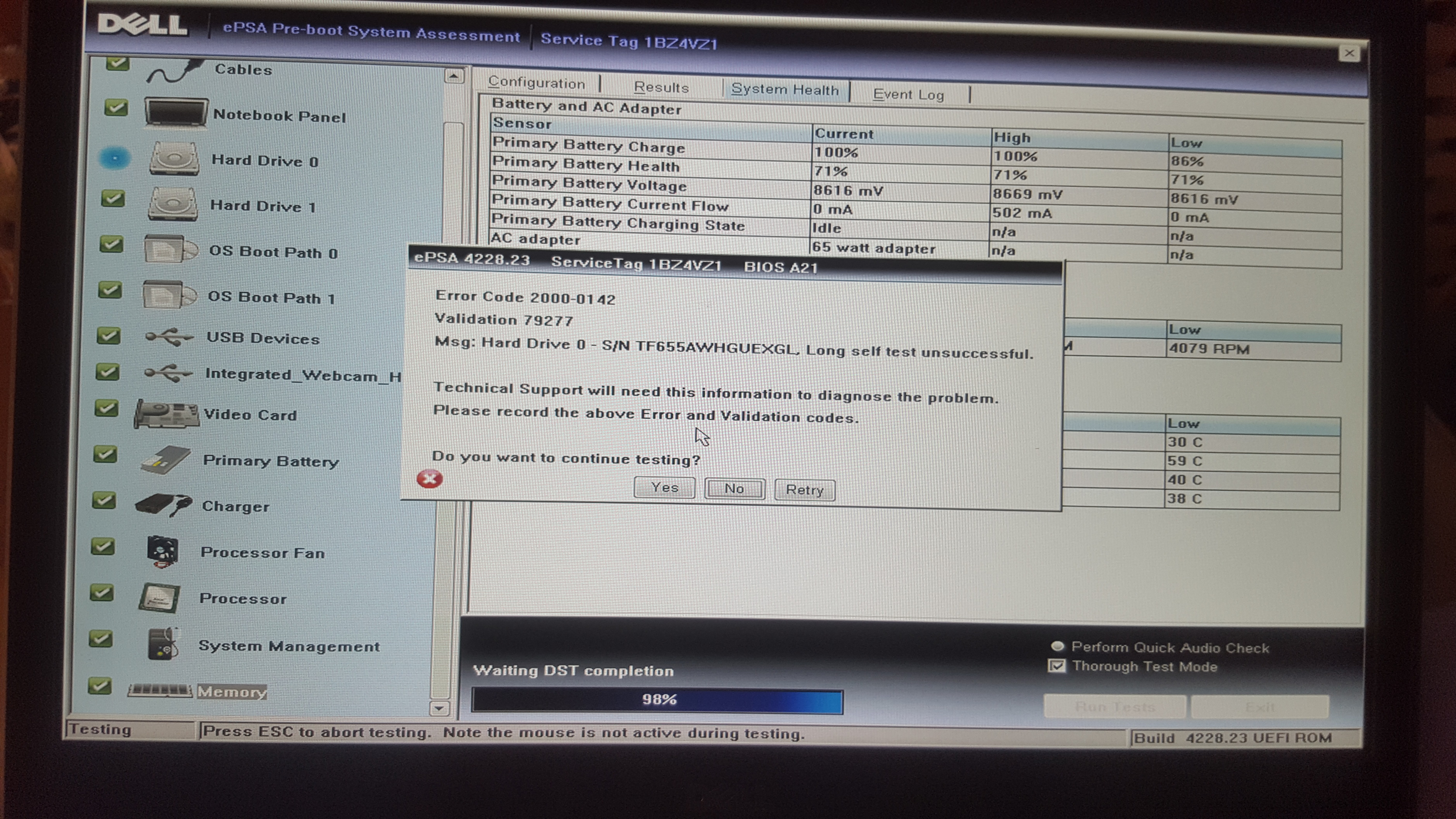1456x819 pixels.
Task: Select the System Management icon
Action: pos(163,644)
